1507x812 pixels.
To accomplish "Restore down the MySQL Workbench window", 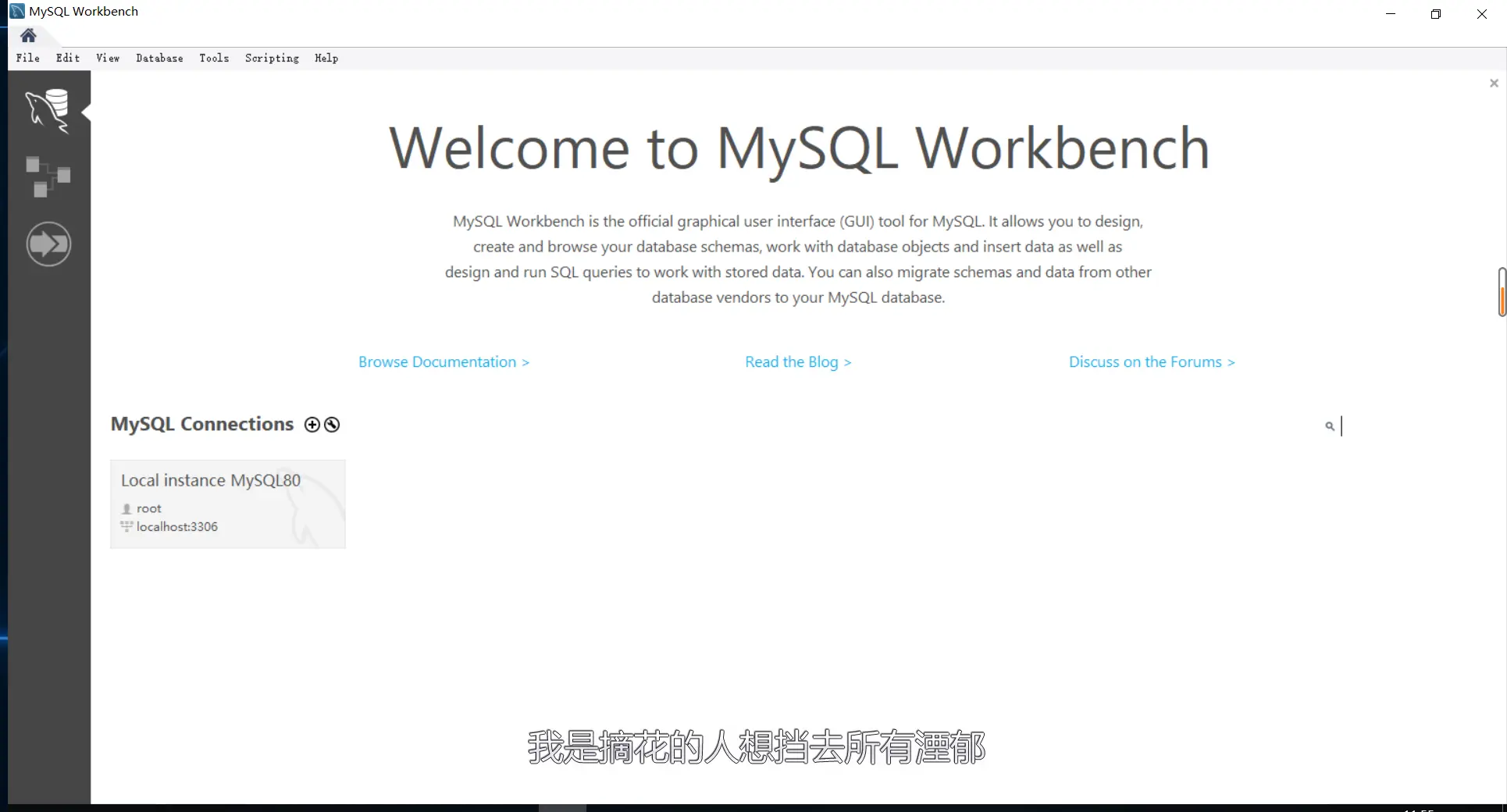I will pyautogui.click(x=1436, y=13).
